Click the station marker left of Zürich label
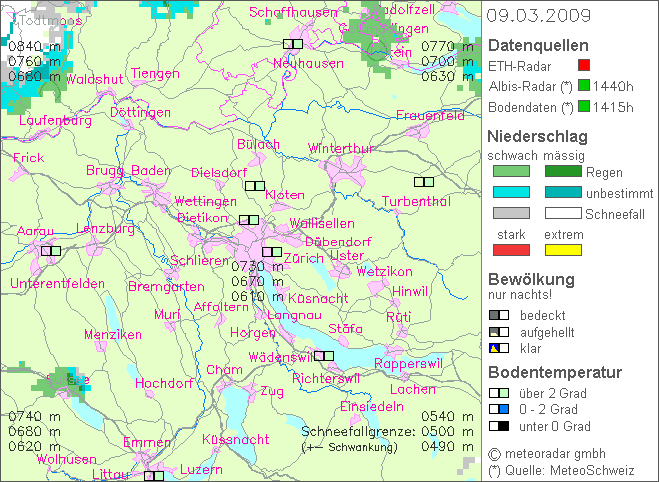 point(272,252)
